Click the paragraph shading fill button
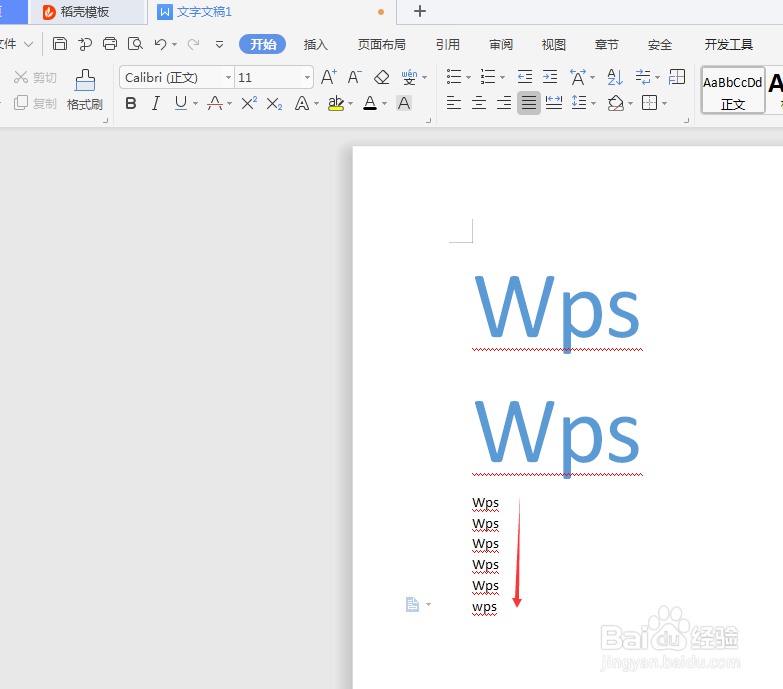783x689 pixels. point(615,103)
